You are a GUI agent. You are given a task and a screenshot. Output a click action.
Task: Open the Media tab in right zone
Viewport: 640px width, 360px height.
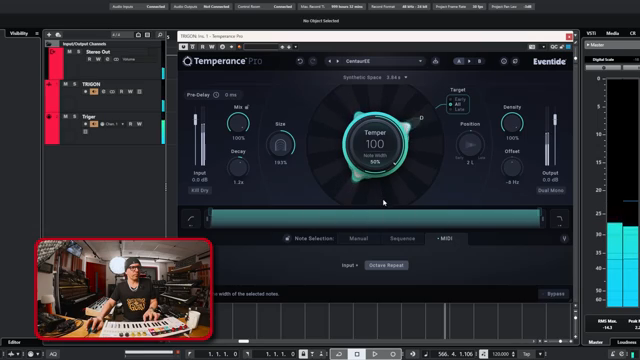(612, 33)
